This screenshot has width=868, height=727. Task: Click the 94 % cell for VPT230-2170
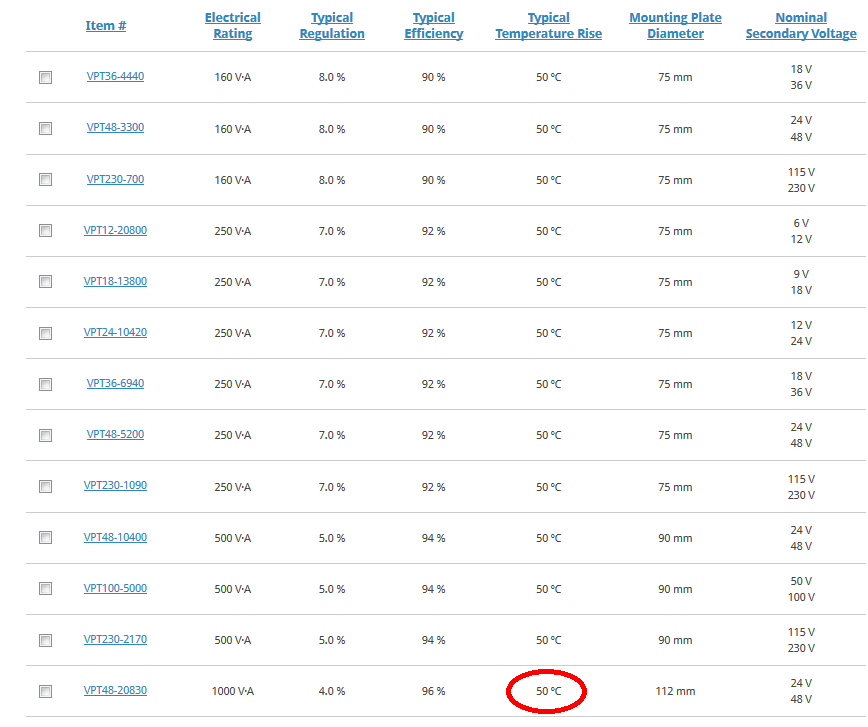[433, 640]
